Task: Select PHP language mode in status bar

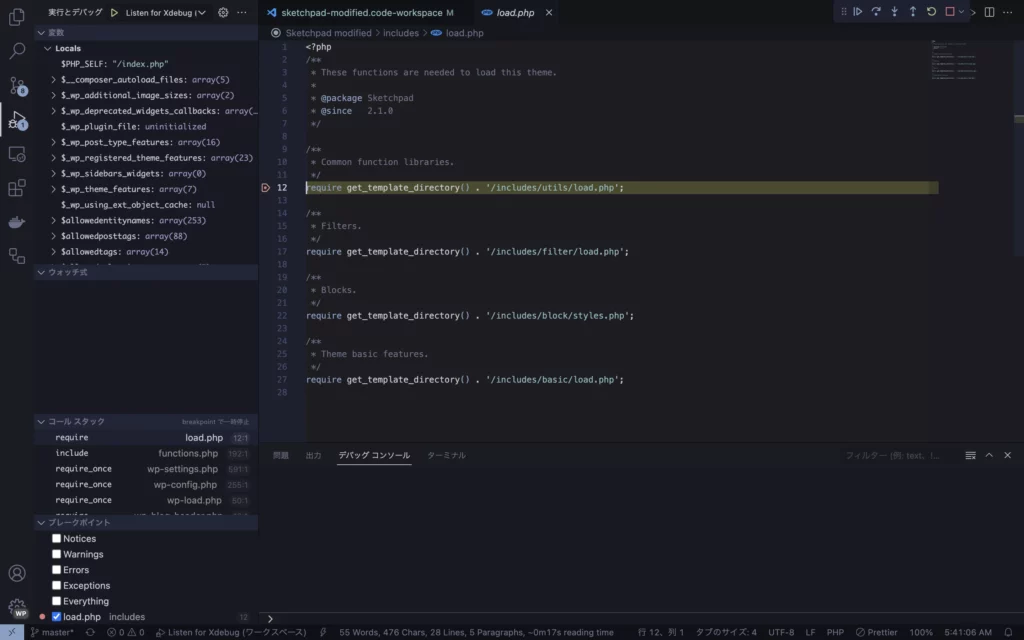Action: [835, 632]
